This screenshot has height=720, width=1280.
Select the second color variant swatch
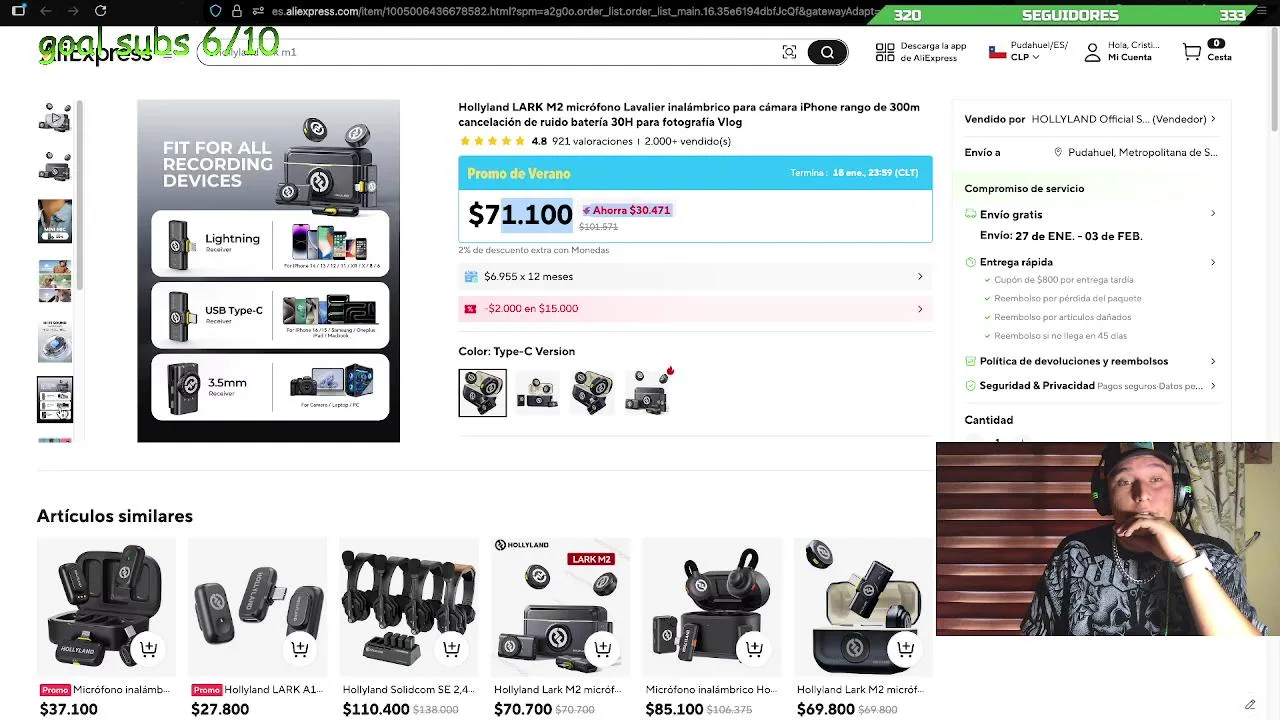coord(537,392)
